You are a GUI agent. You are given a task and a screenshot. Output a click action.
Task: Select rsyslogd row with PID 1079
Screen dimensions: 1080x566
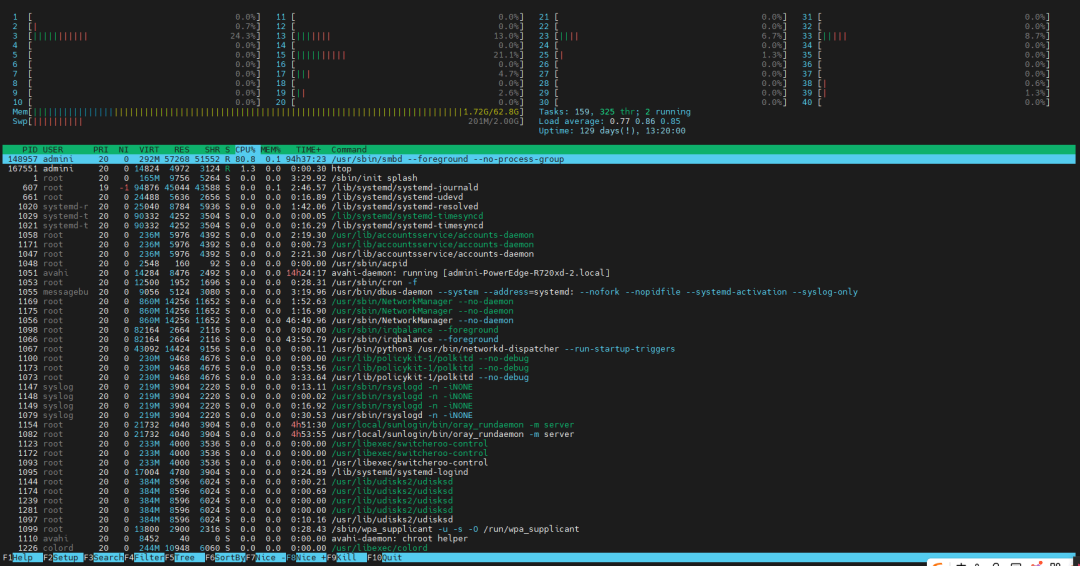click(x=539, y=415)
